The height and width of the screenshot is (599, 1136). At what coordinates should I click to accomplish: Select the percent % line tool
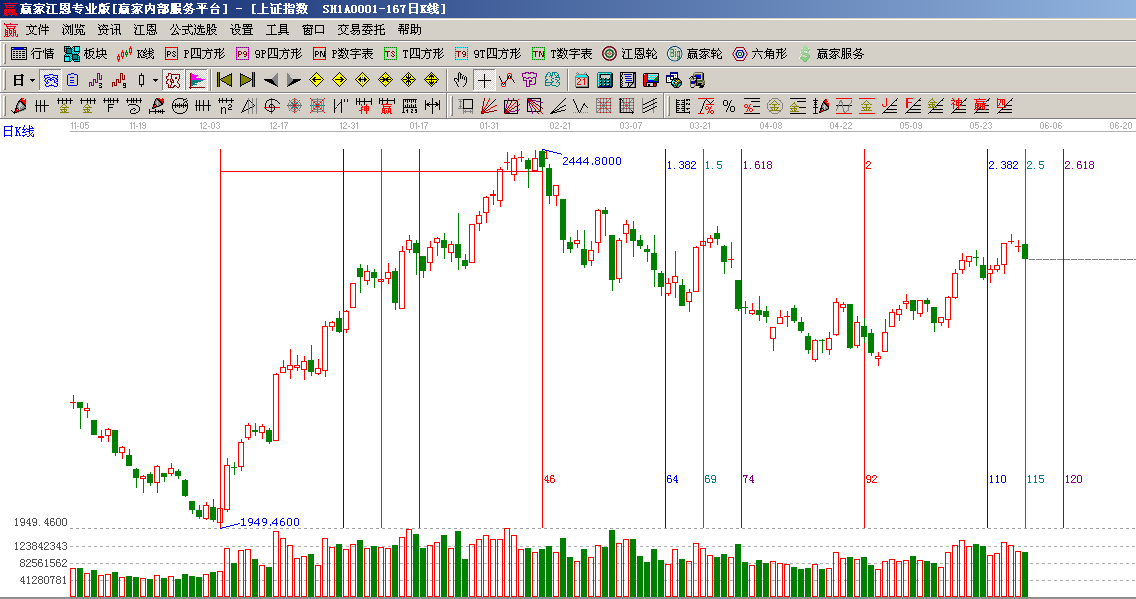coord(729,106)
